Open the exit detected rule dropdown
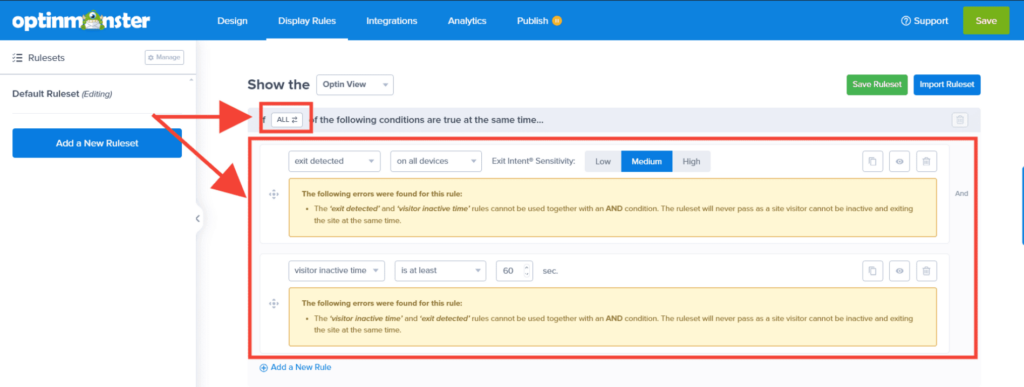Screen dimensions: 1024x387 (x=334, y=161)
